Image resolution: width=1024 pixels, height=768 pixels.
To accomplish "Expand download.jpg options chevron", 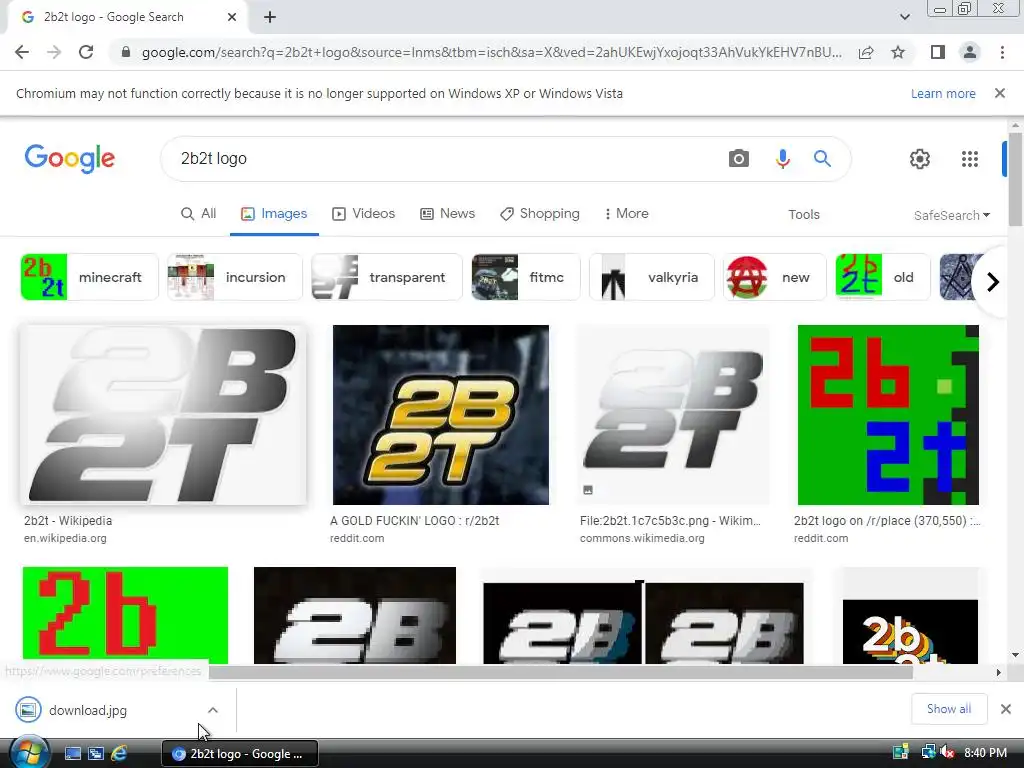I will pyautogui.click(x=213, y=710).
